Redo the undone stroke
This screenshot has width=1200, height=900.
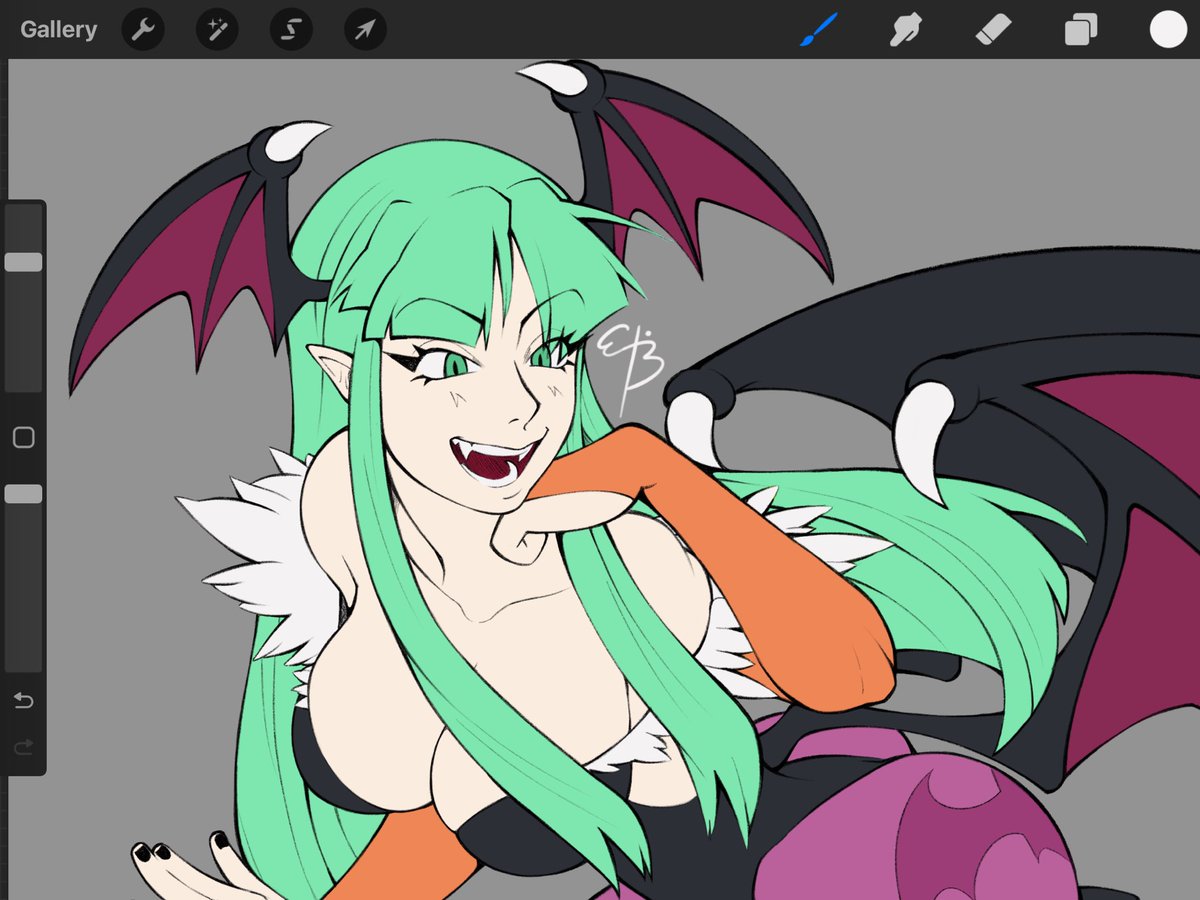(24, 746)
